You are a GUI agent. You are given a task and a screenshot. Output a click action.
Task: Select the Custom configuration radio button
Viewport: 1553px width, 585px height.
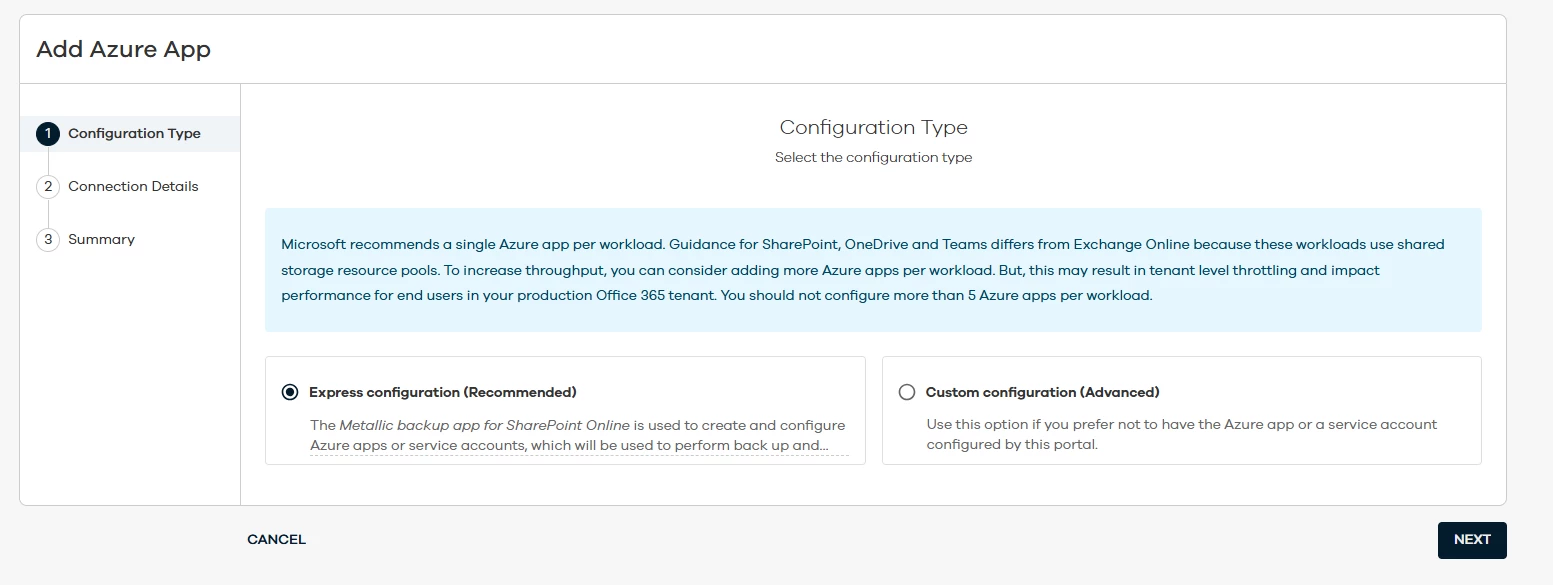tap(907, 393)
